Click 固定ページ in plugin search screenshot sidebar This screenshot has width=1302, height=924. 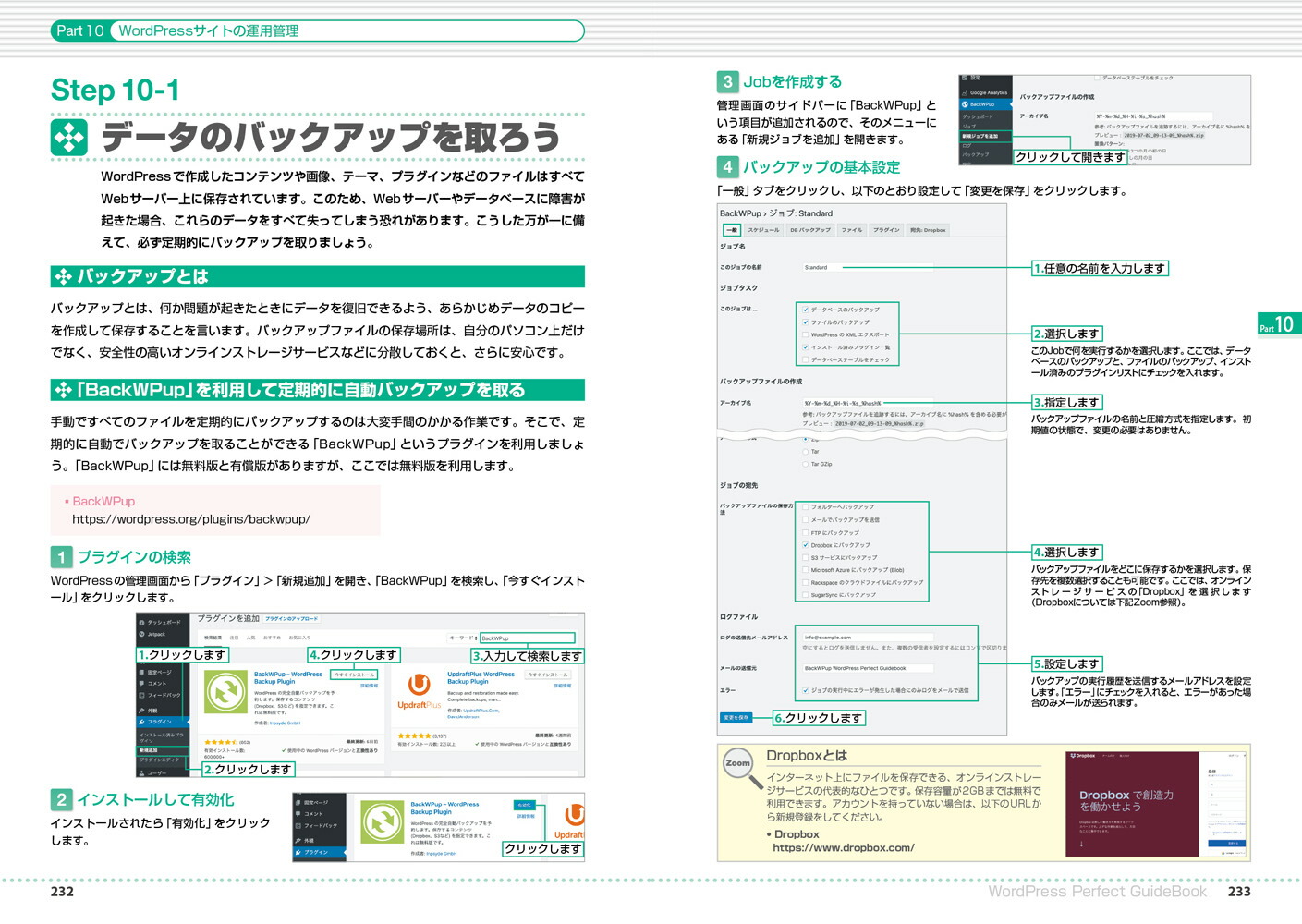(155, 673)
